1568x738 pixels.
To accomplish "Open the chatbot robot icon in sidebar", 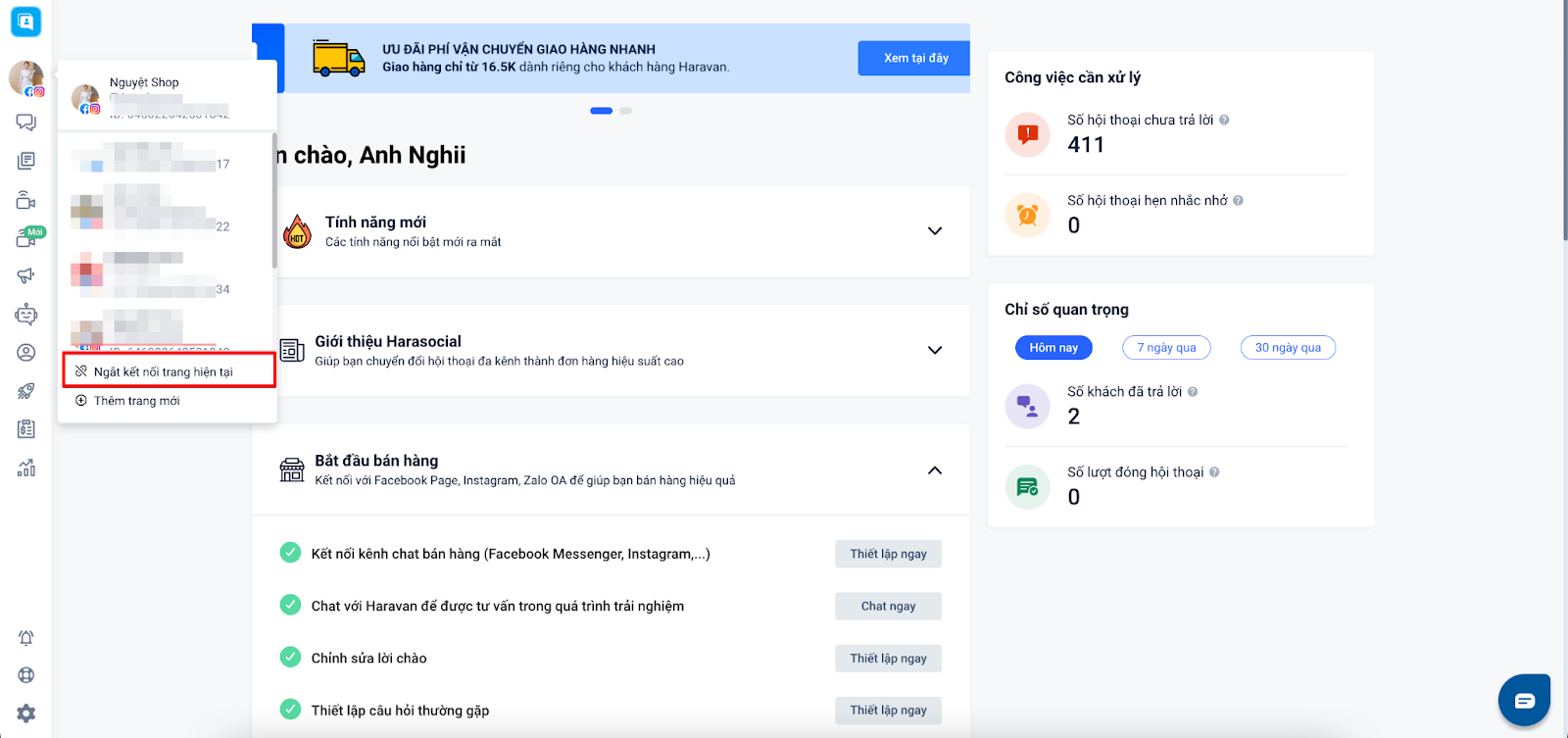I will pyautogui.click(x=26, y=315).
